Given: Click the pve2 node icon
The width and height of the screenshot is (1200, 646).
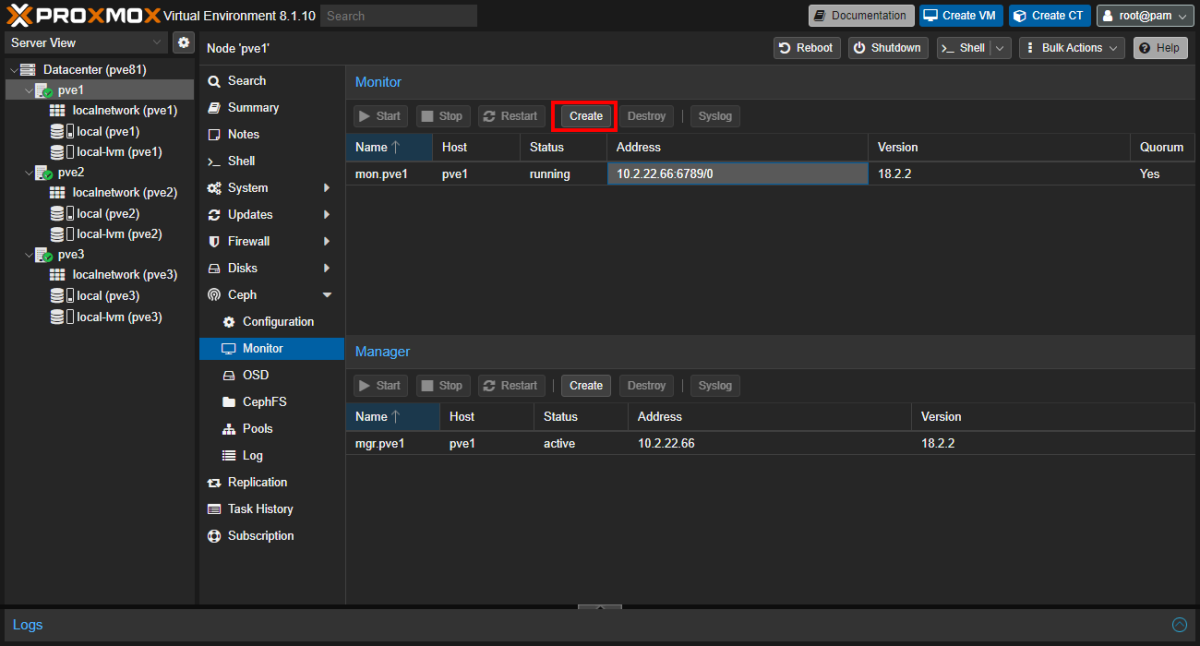Looking at the screenshot, I should [44, 172].
